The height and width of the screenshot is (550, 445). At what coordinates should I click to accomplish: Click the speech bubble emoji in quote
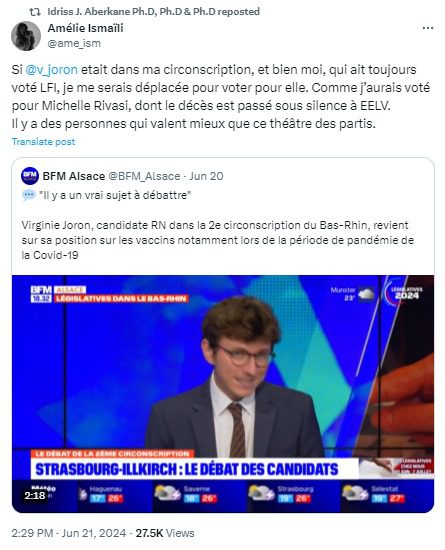tap(29, 195)
